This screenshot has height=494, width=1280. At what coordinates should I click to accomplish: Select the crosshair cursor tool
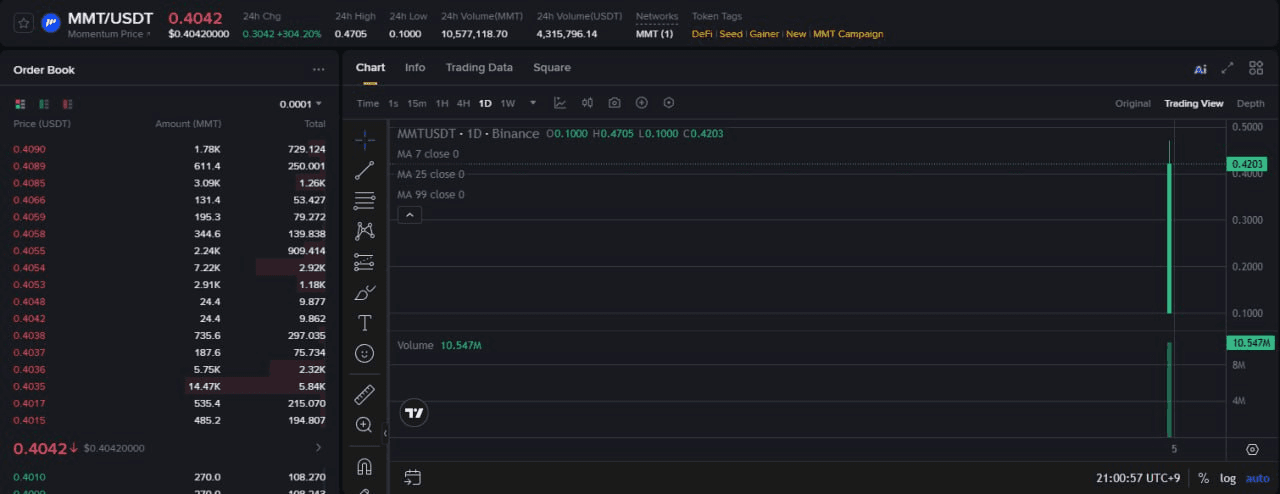click(365, 139)
